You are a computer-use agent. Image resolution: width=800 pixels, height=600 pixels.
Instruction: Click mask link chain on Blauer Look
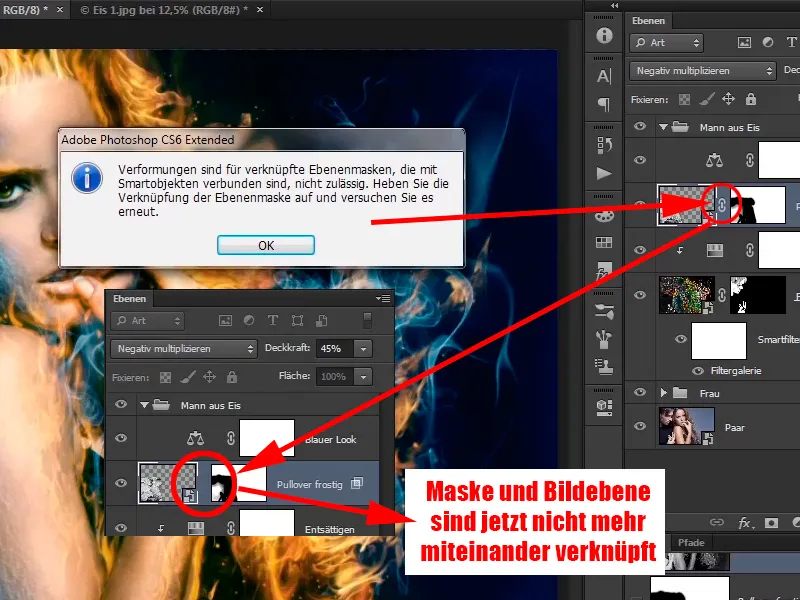click(x=230, y=438)
